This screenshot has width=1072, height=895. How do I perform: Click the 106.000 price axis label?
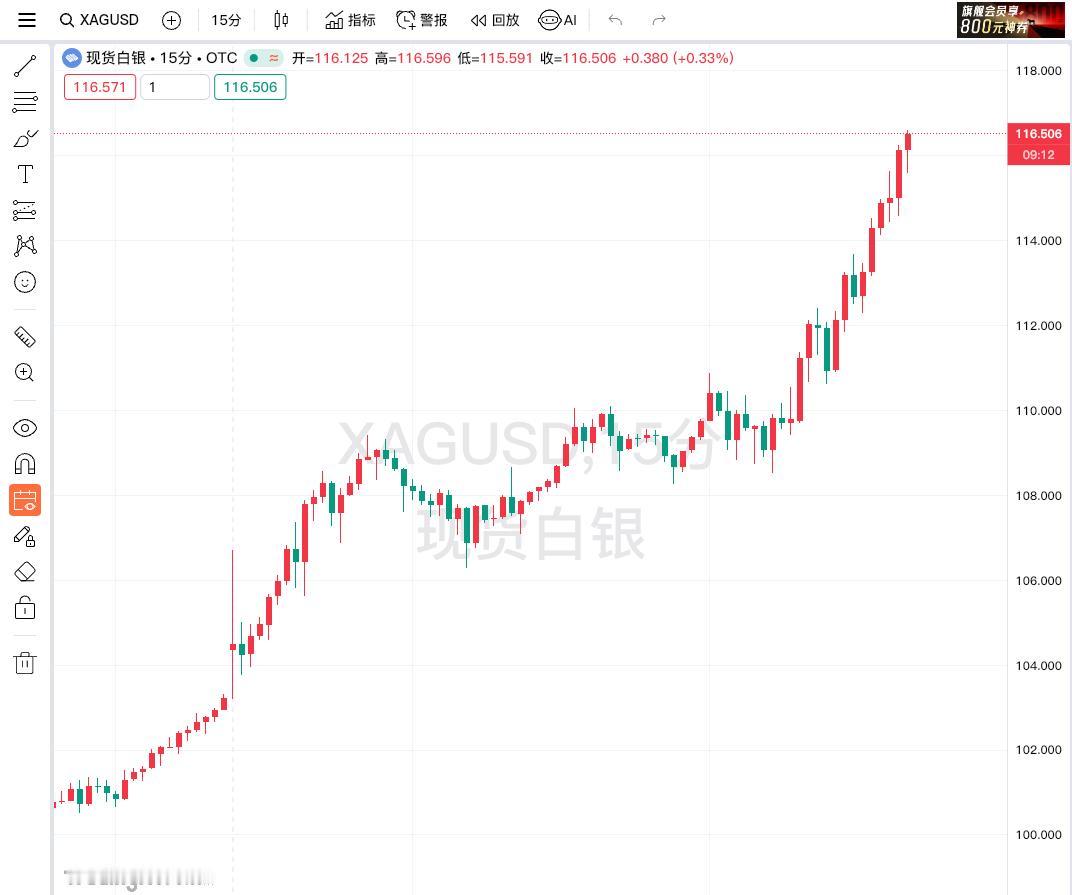coord(1038,581)
